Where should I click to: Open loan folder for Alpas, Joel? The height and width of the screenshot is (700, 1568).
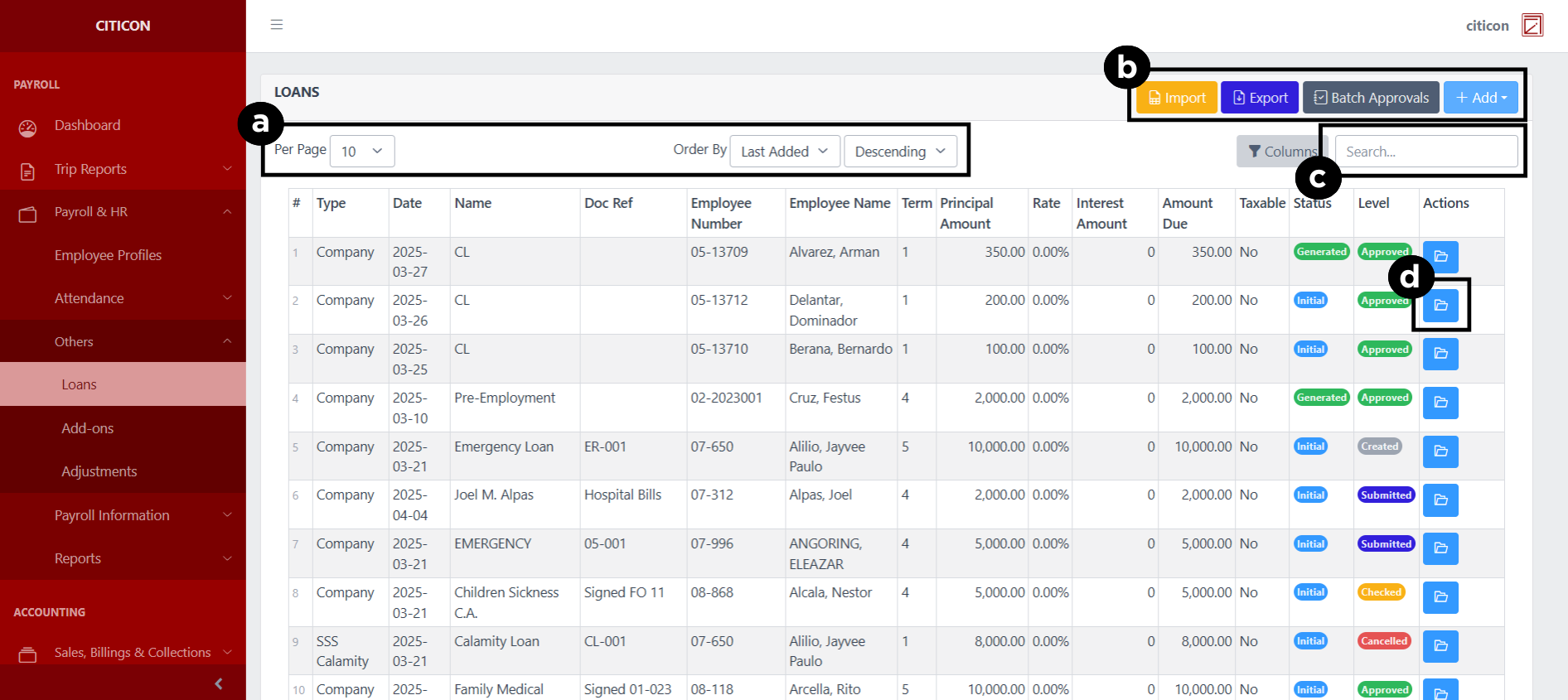point(1440,500)
